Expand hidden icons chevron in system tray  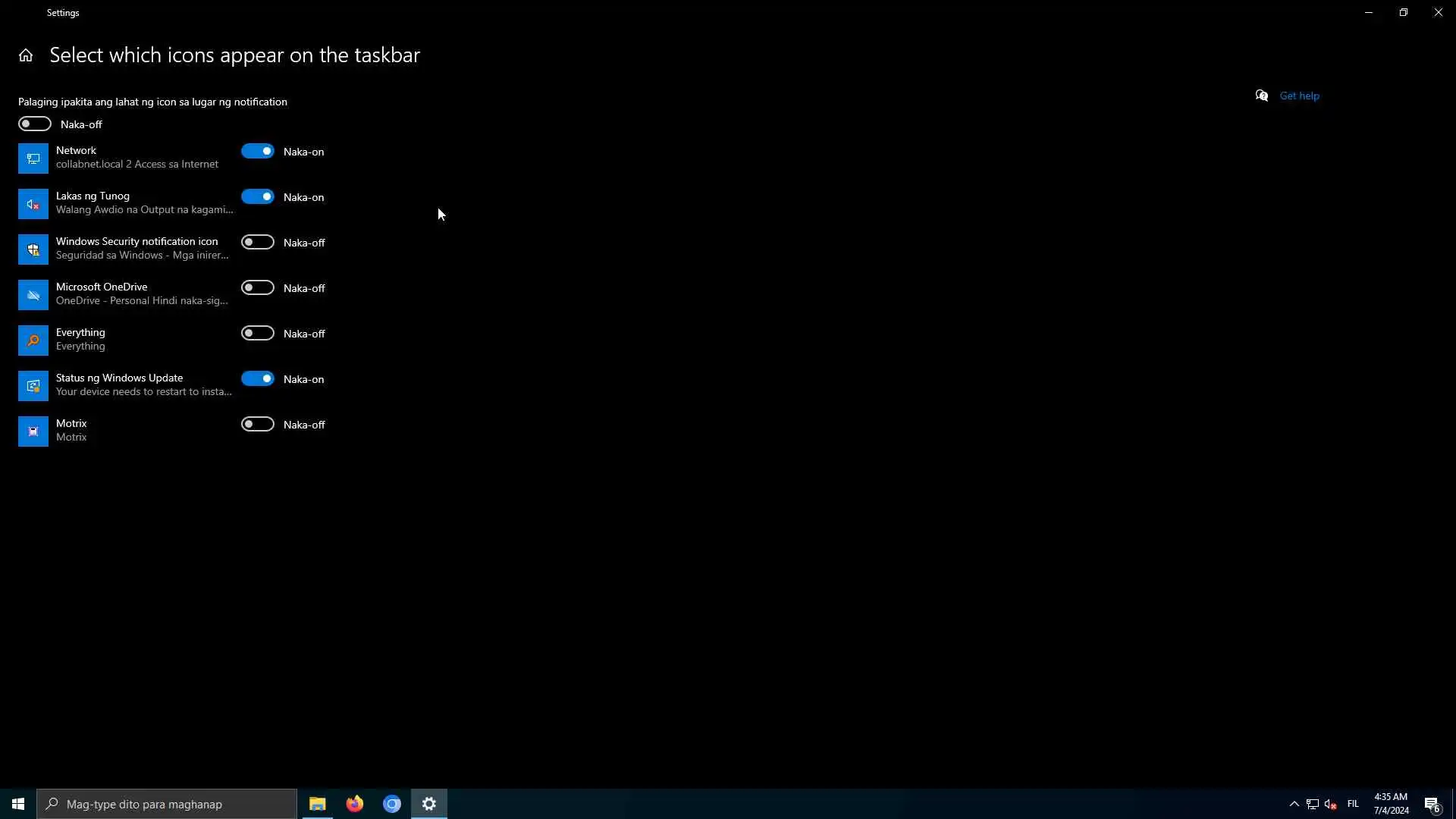(x=1294, y=804)
